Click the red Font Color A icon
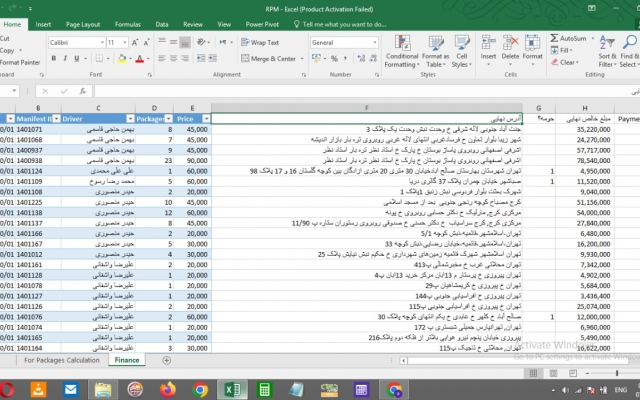This screenshot has width=640, height=400. [x=140, y=59]
